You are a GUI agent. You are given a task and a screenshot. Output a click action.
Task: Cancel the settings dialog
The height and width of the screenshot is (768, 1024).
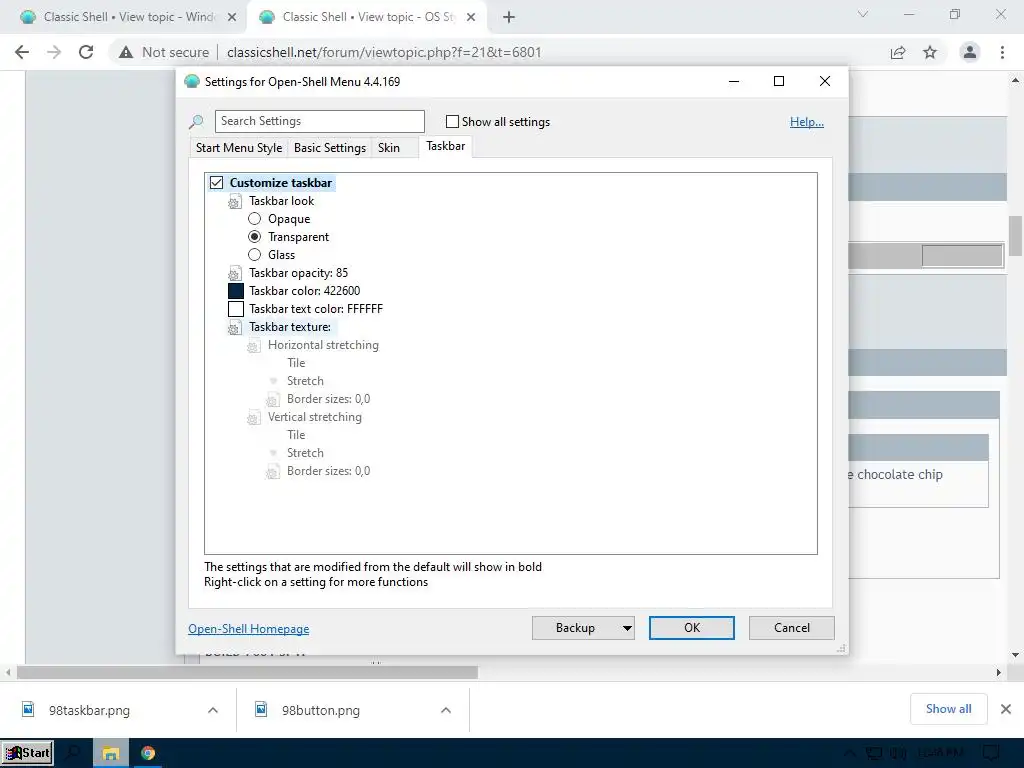(x=792, y=628)
